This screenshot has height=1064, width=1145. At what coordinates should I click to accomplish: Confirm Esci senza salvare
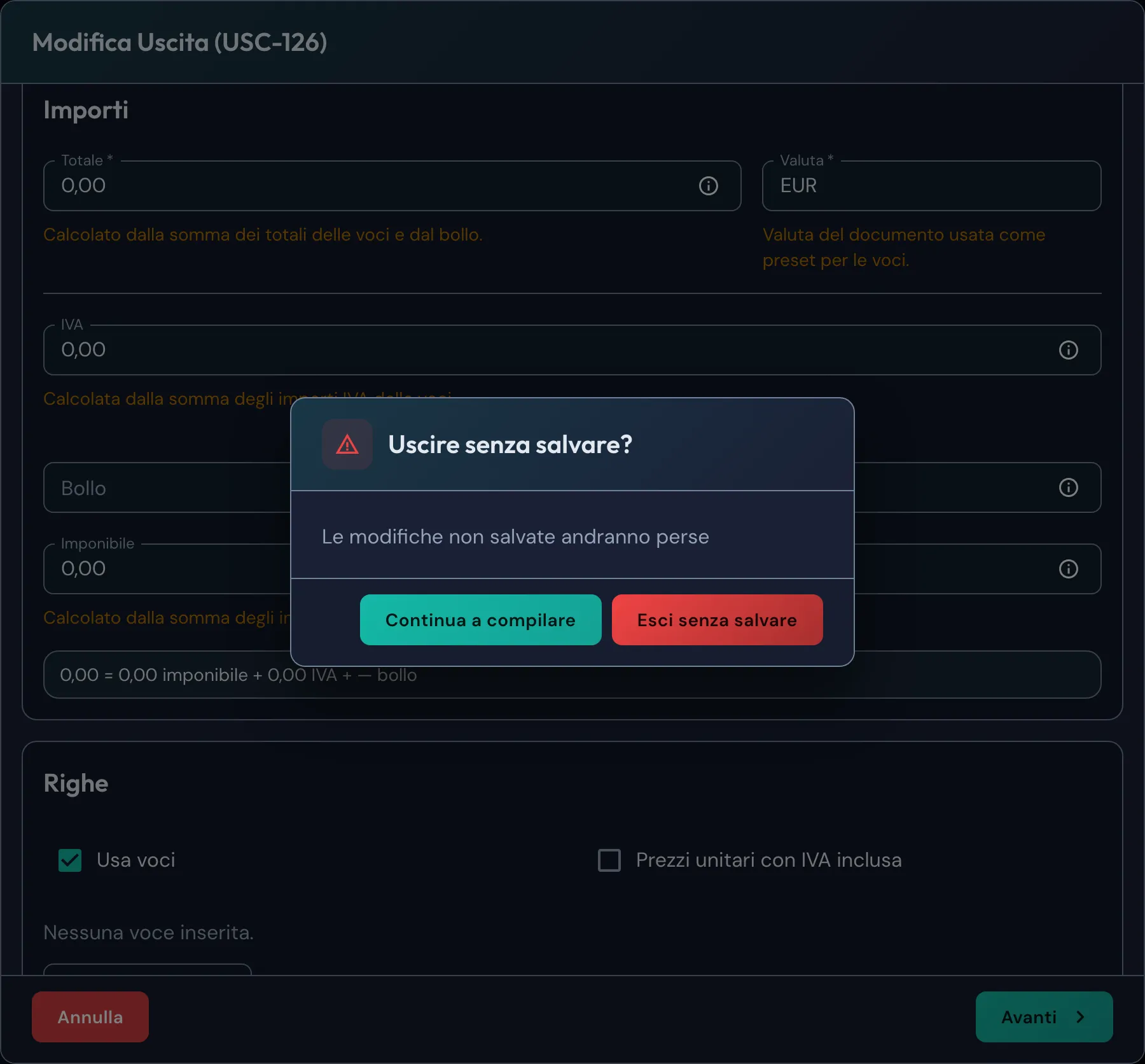click(717, 620)
